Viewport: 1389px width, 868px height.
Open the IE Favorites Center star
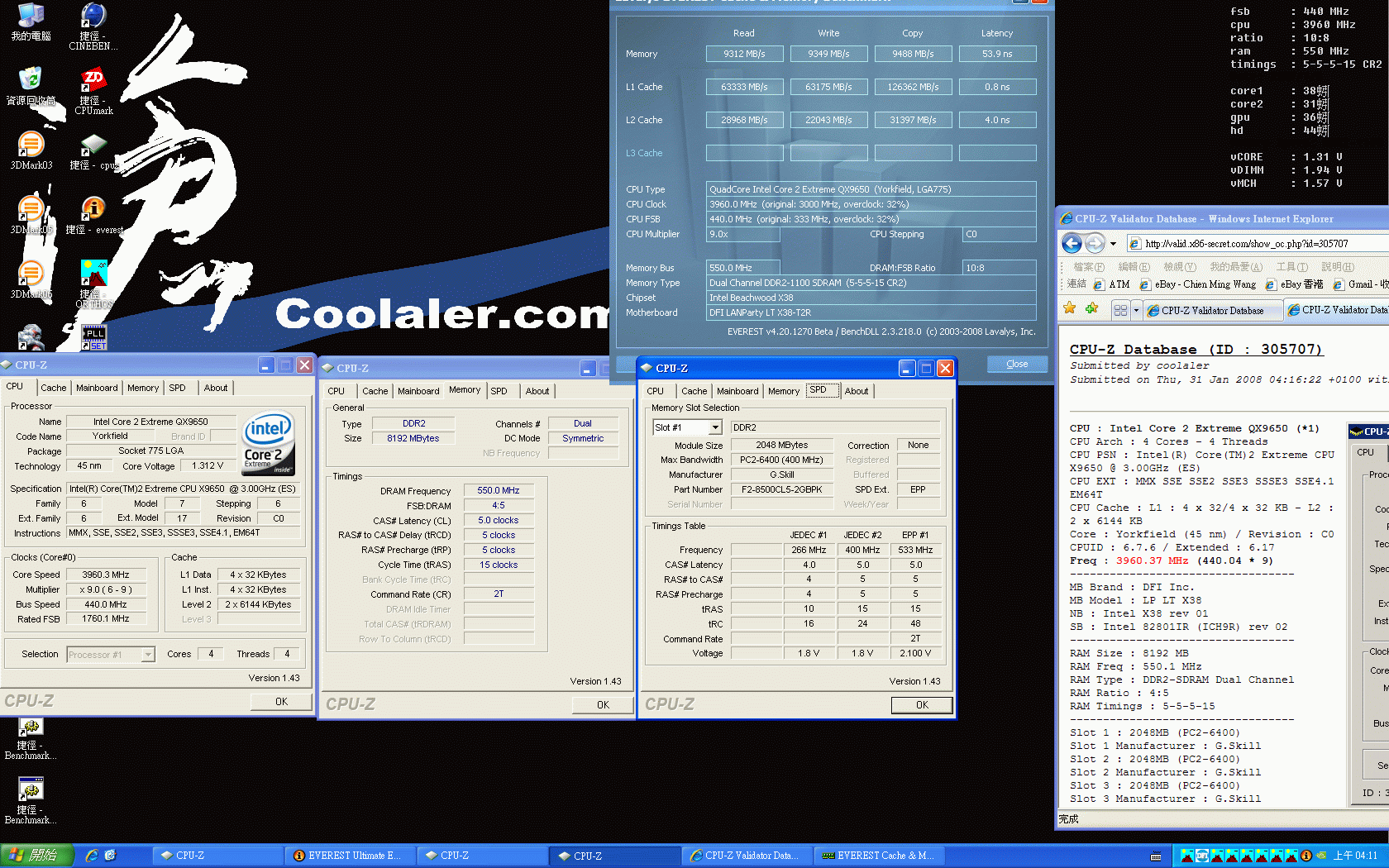click(x=1070, y=308)
